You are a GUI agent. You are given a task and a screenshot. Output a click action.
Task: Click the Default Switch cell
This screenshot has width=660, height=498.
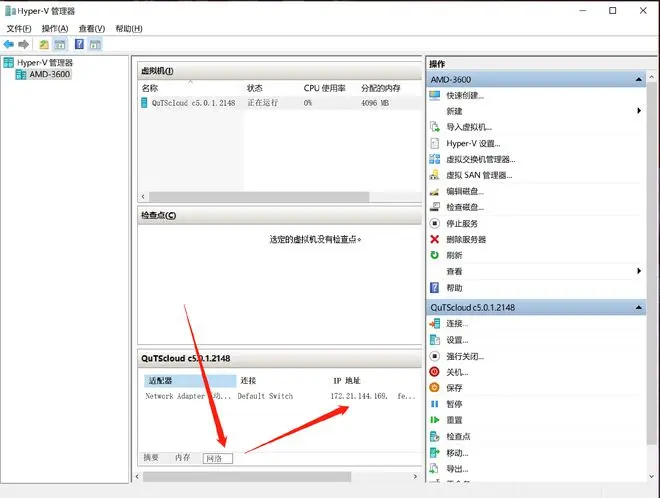(x=265, y=396)
